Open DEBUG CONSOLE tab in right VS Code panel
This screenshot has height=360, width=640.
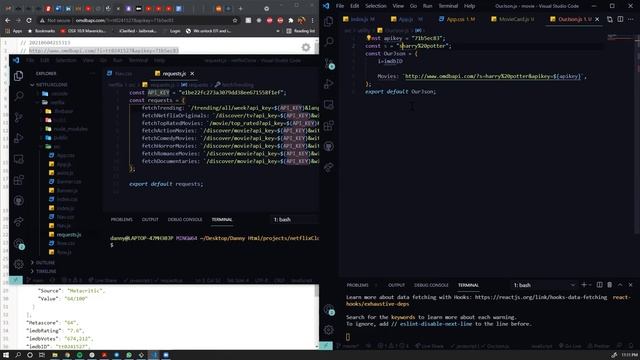pos(431,285)
